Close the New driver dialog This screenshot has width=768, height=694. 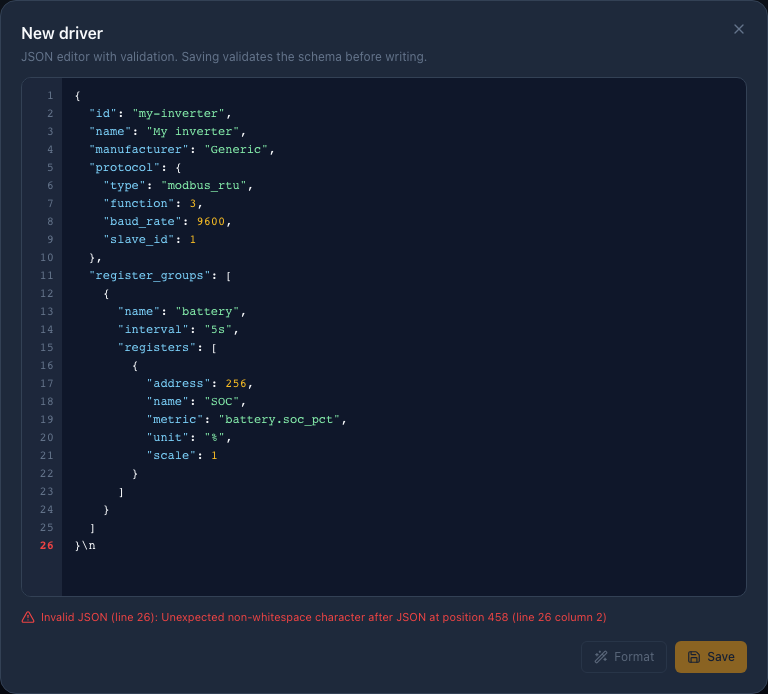739,29
